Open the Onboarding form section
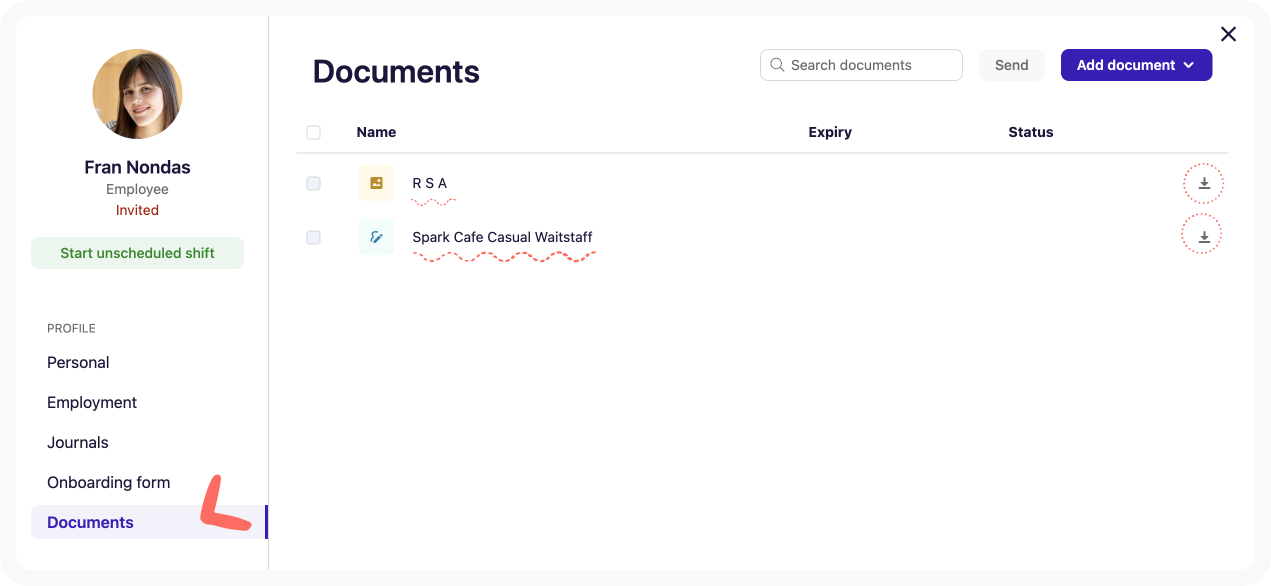 click(109, 482)
